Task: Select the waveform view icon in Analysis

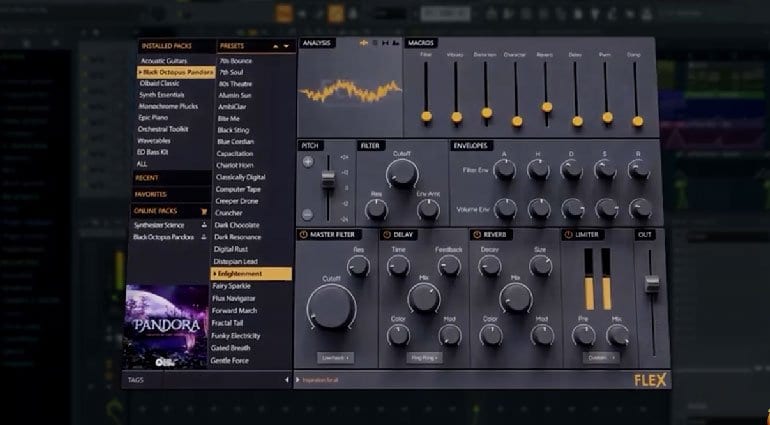Action: click(363, 43)
